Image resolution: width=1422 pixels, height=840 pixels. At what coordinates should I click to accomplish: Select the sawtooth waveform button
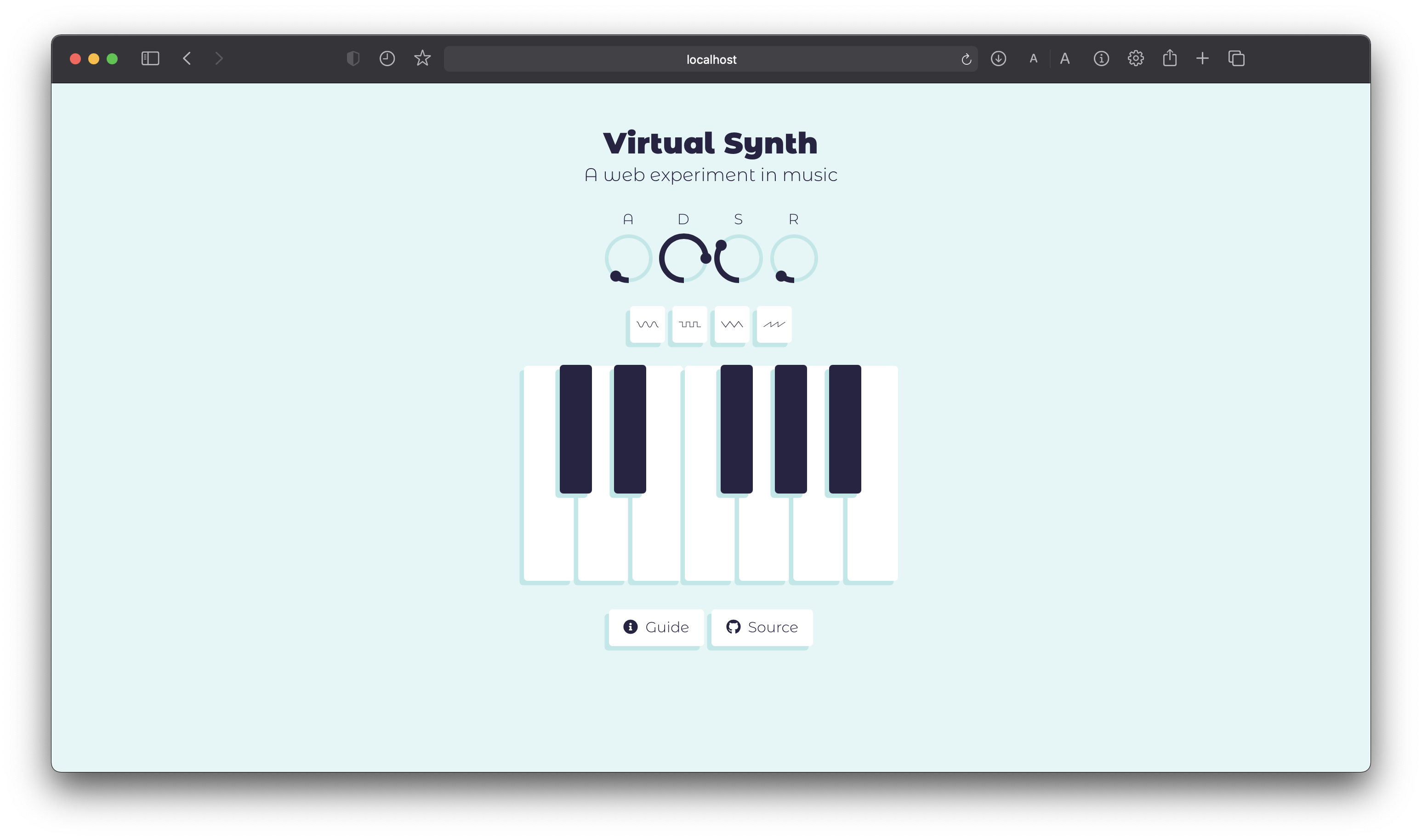(774, 324)
